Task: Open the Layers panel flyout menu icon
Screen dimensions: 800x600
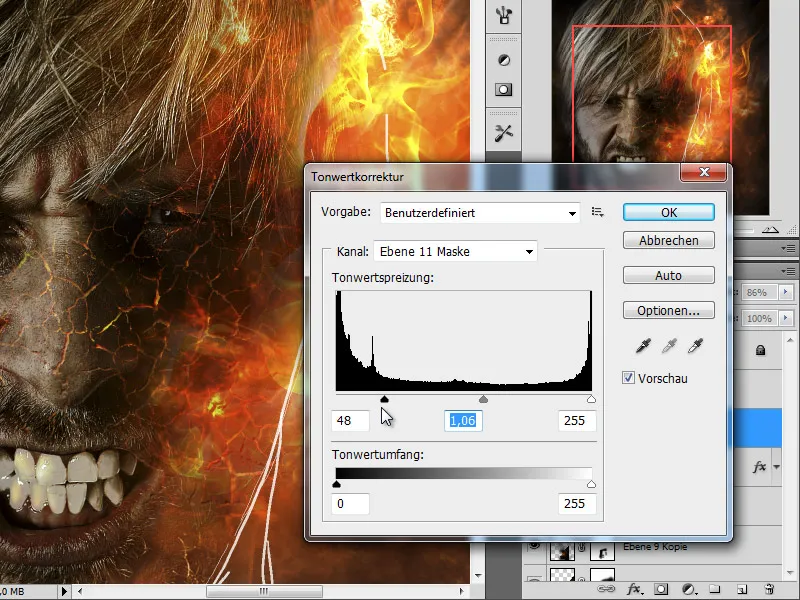Action: [x=790, y=271]
